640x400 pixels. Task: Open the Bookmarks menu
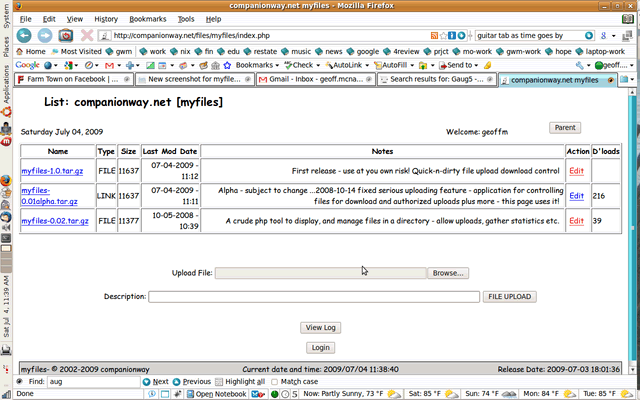[148, 19]
